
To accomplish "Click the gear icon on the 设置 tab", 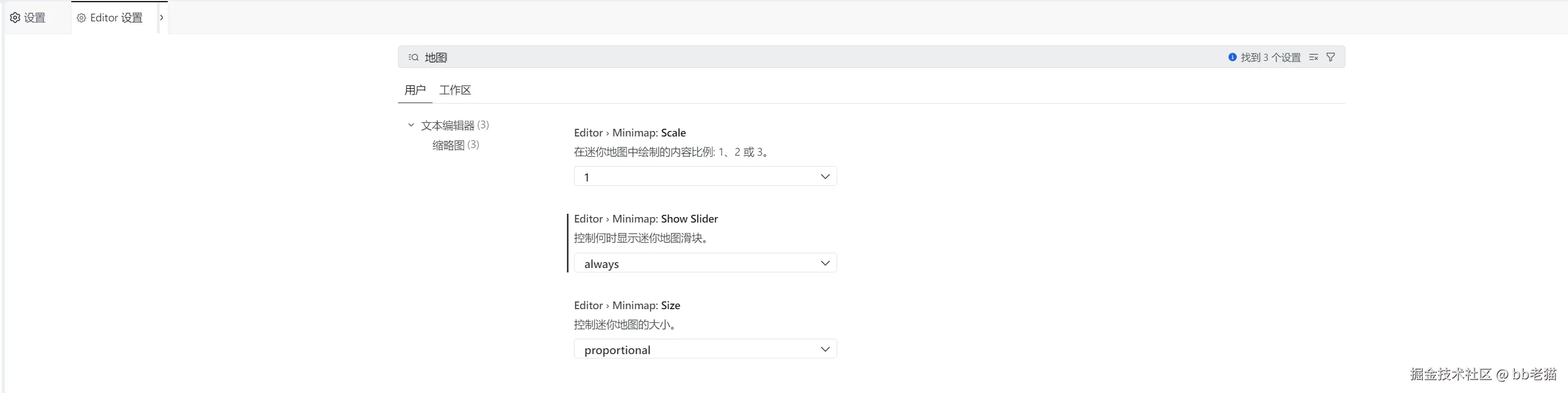I will [x=15, y=18].
